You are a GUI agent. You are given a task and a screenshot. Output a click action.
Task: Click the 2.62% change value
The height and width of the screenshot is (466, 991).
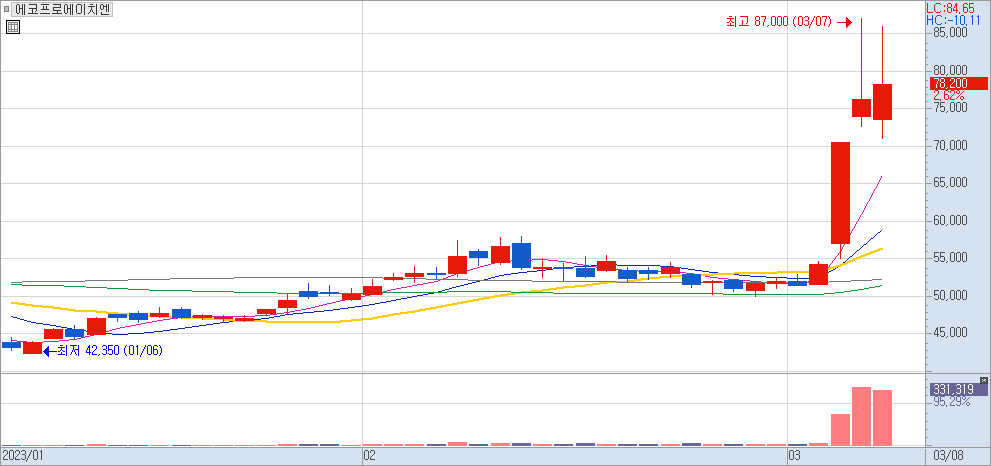point(949,95)
